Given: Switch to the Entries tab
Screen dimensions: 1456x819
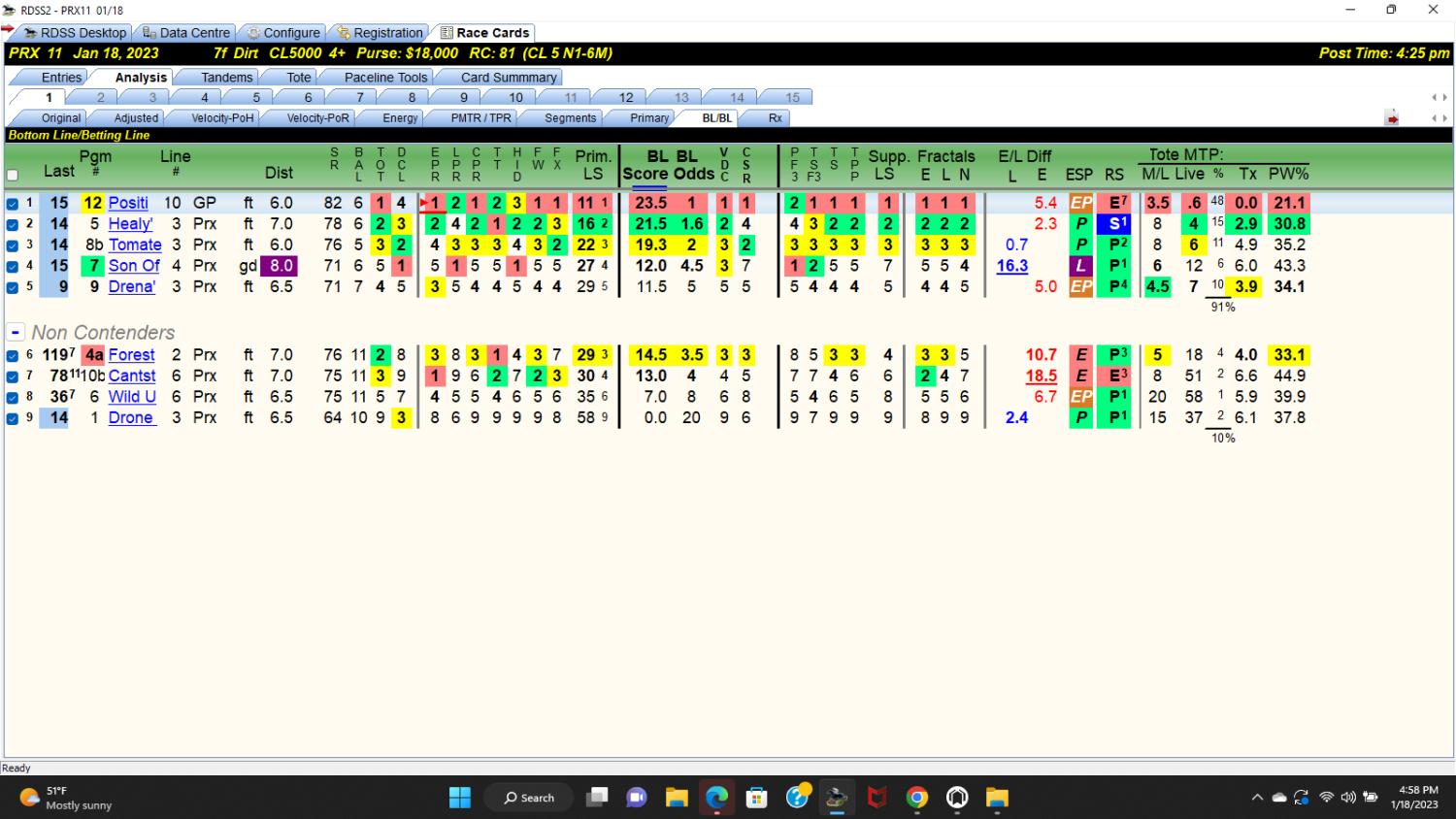Looking at the screenshot, I should coord(61,78).
